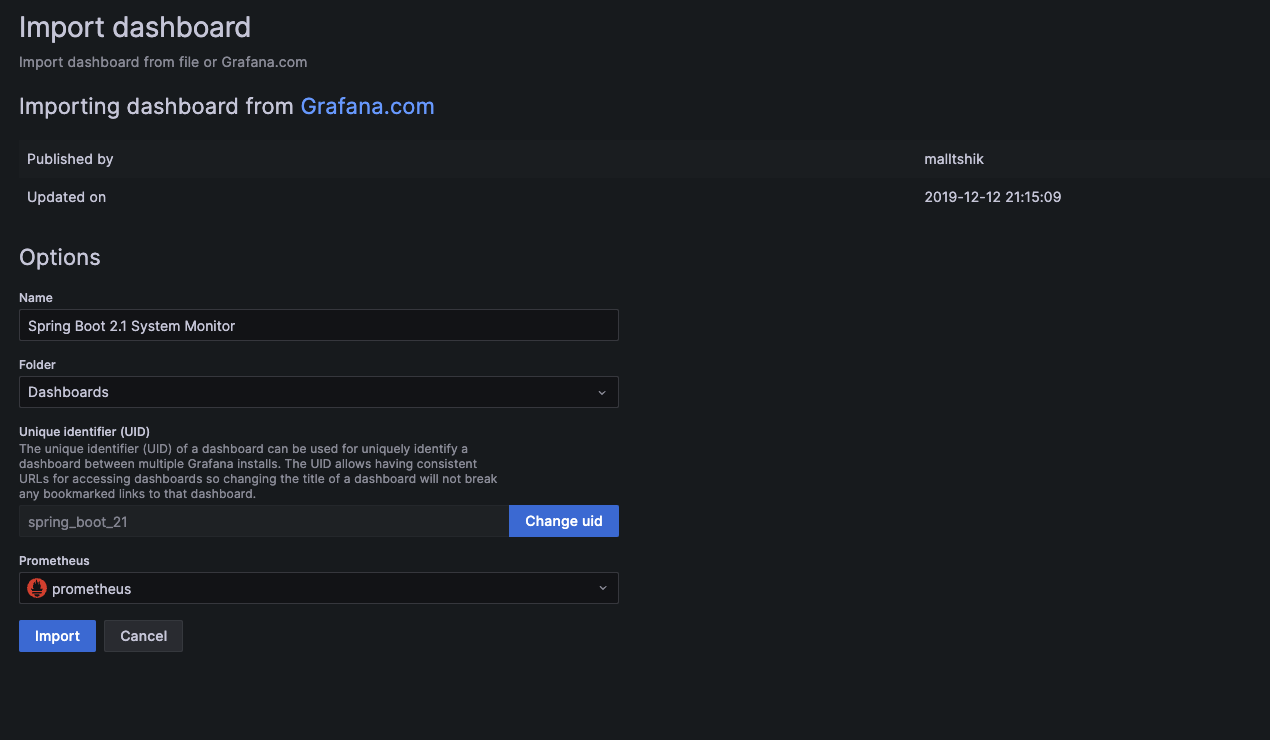Image resolution: width=1270 pixels, height=740 pixels.
Task: Click the Import dashboard page heading
Action: pyautogui.click(x=135, y=27)
